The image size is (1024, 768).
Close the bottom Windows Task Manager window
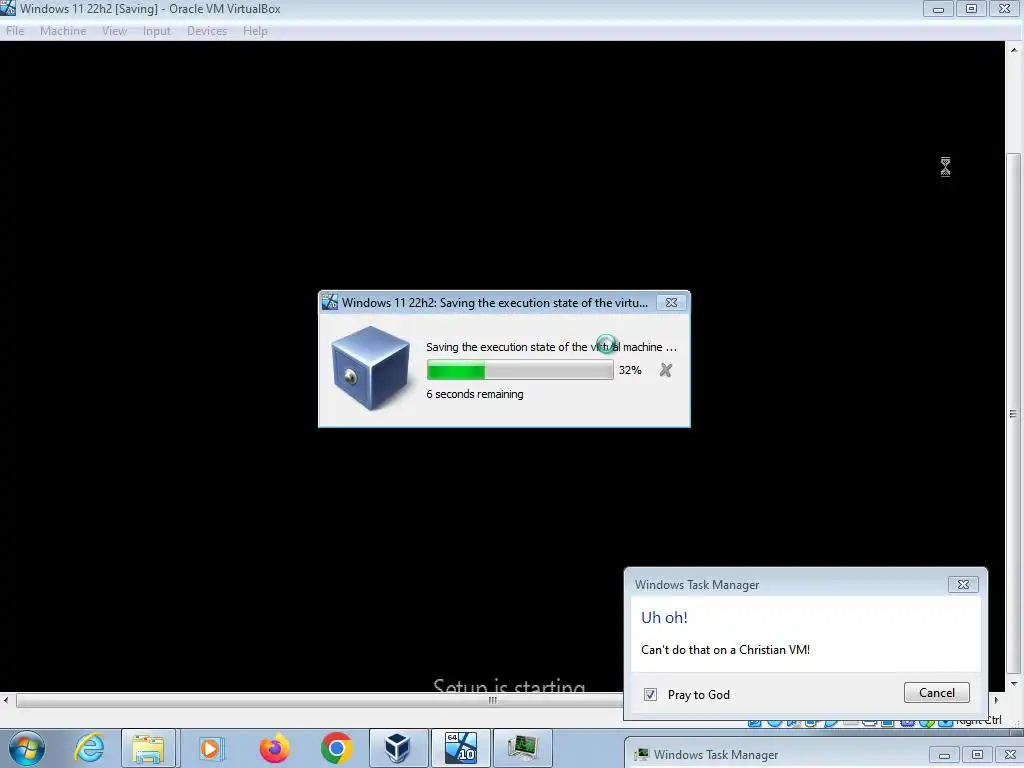(x=1010, y=754)
